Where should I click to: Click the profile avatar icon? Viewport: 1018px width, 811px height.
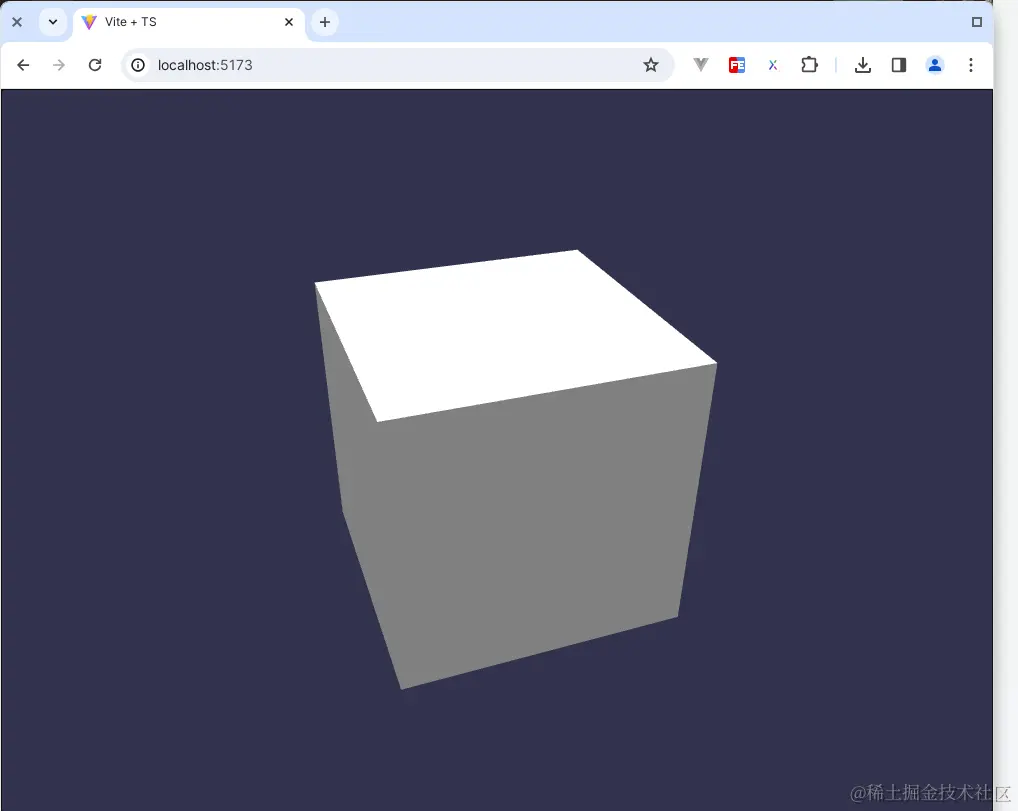click(935, 64)
